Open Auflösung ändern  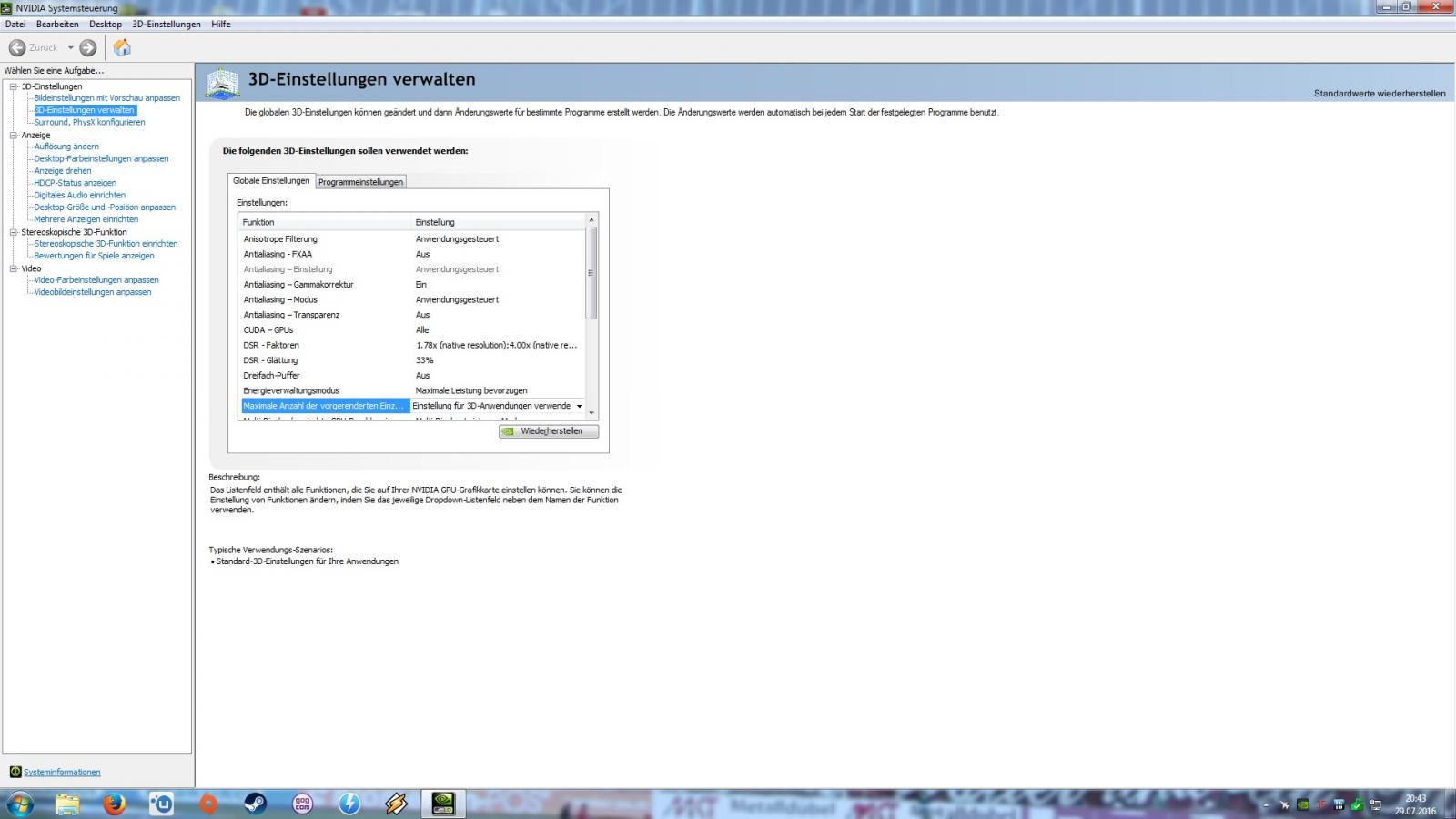click(x=66, y=147)
